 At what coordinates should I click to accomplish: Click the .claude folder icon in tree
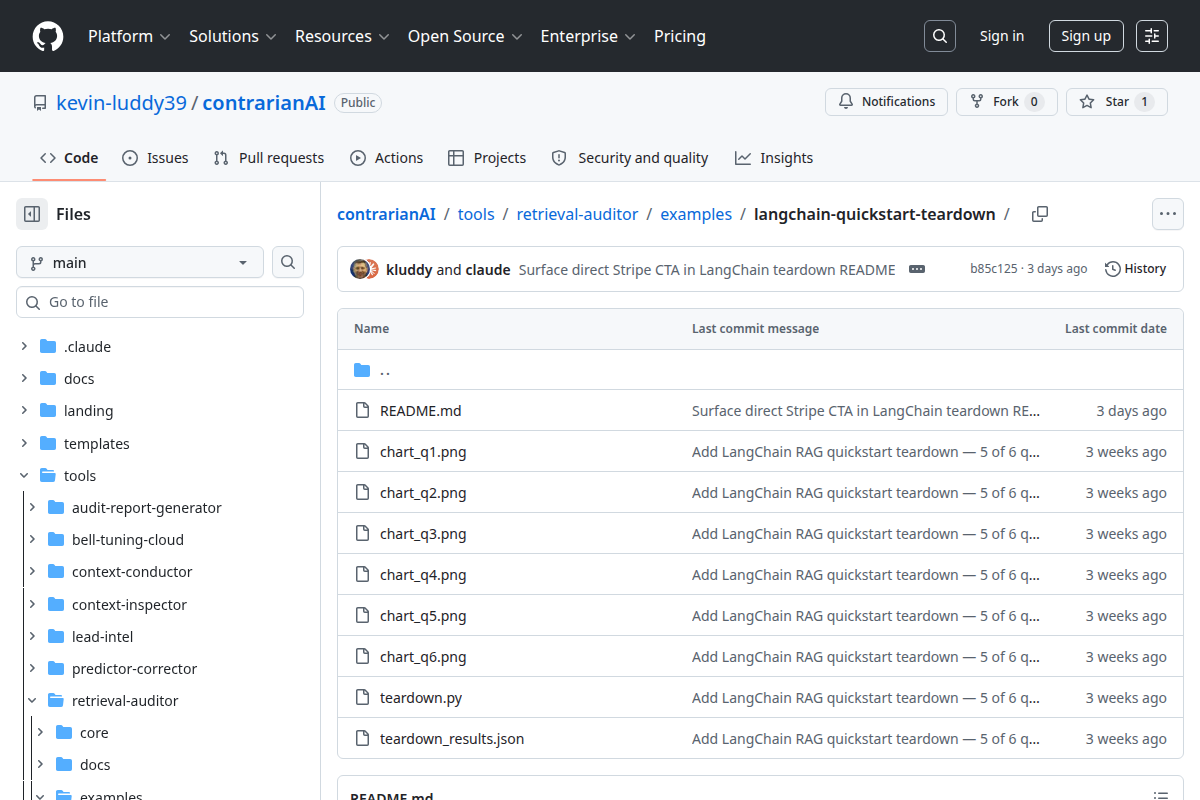tap(48, 346)
